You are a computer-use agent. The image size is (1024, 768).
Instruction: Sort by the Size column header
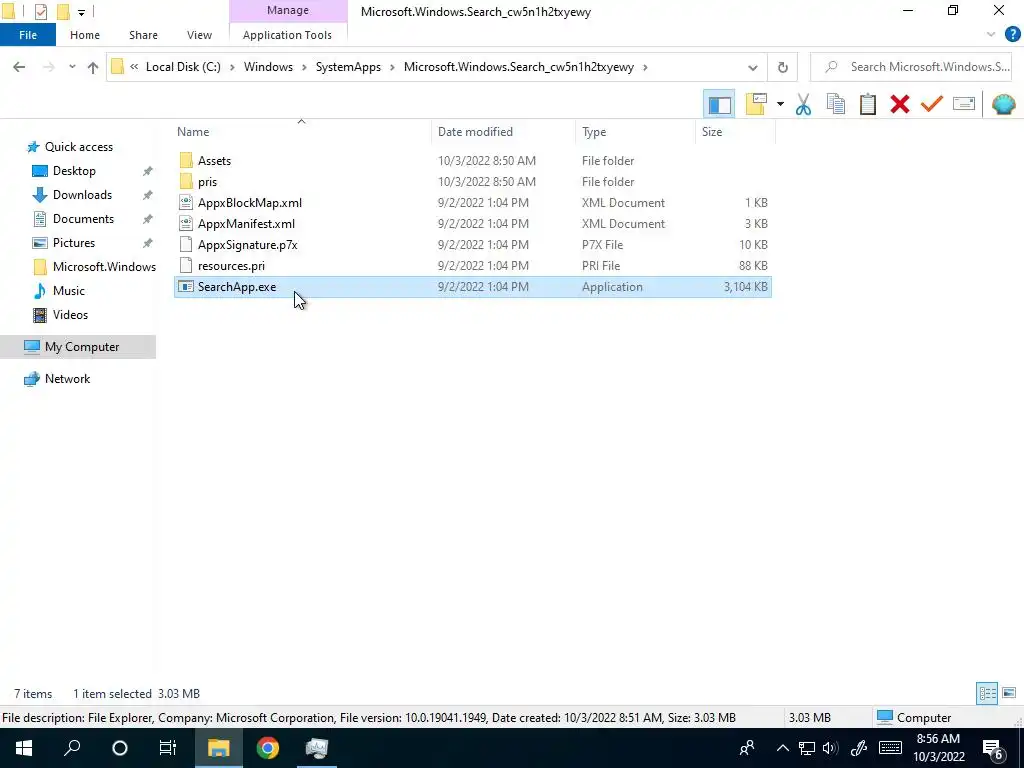point(712,132)
